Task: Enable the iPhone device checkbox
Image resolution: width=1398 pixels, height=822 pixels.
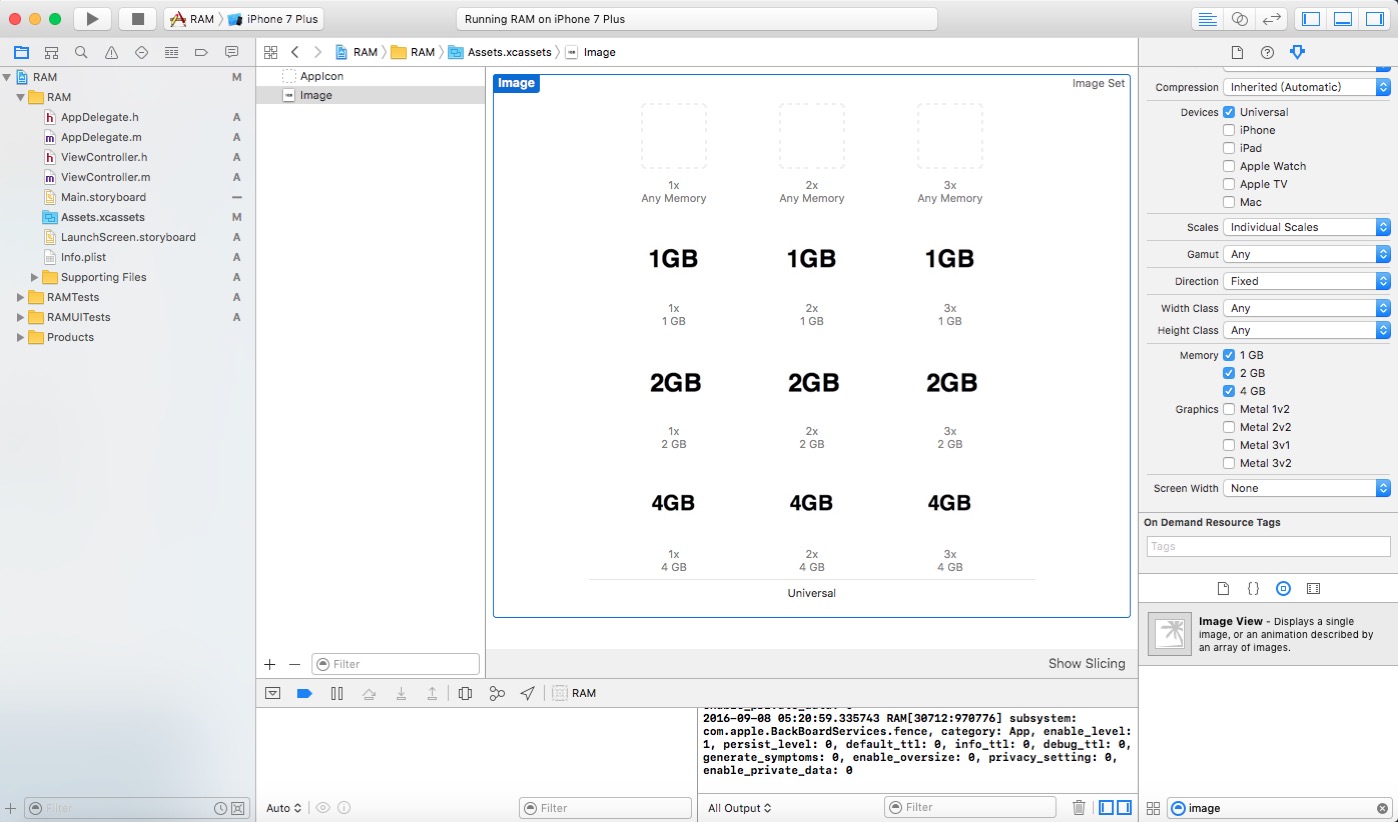Action: tap(1229, 130)
